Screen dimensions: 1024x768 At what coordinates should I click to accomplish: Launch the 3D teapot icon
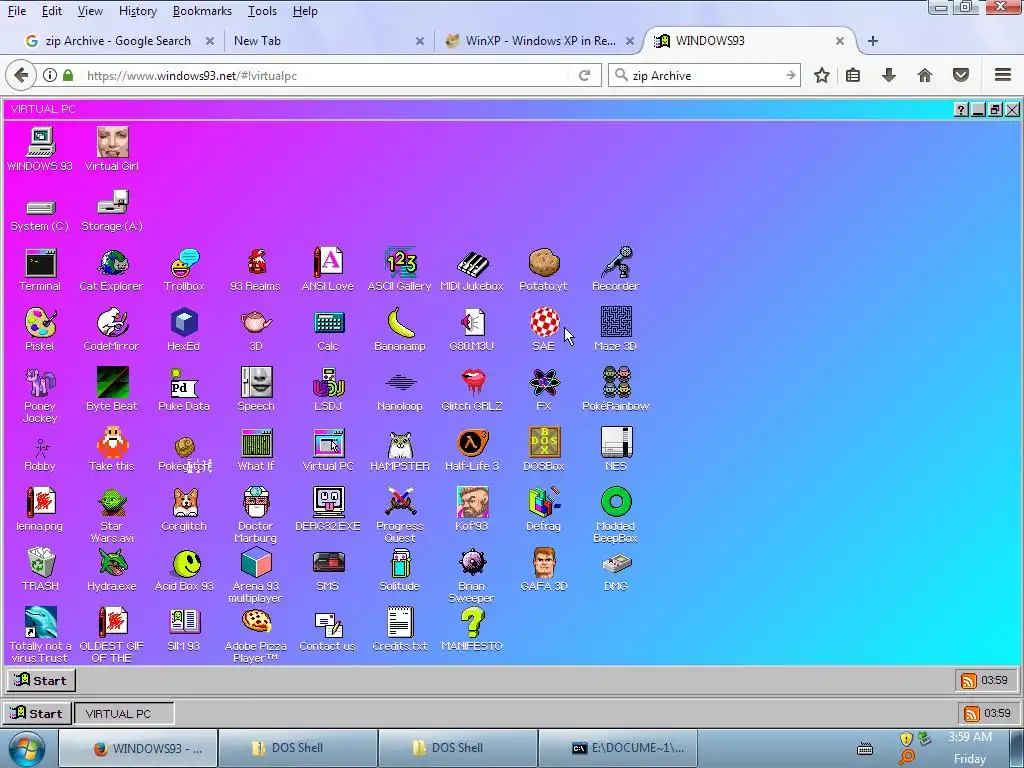tap(255, 329)
